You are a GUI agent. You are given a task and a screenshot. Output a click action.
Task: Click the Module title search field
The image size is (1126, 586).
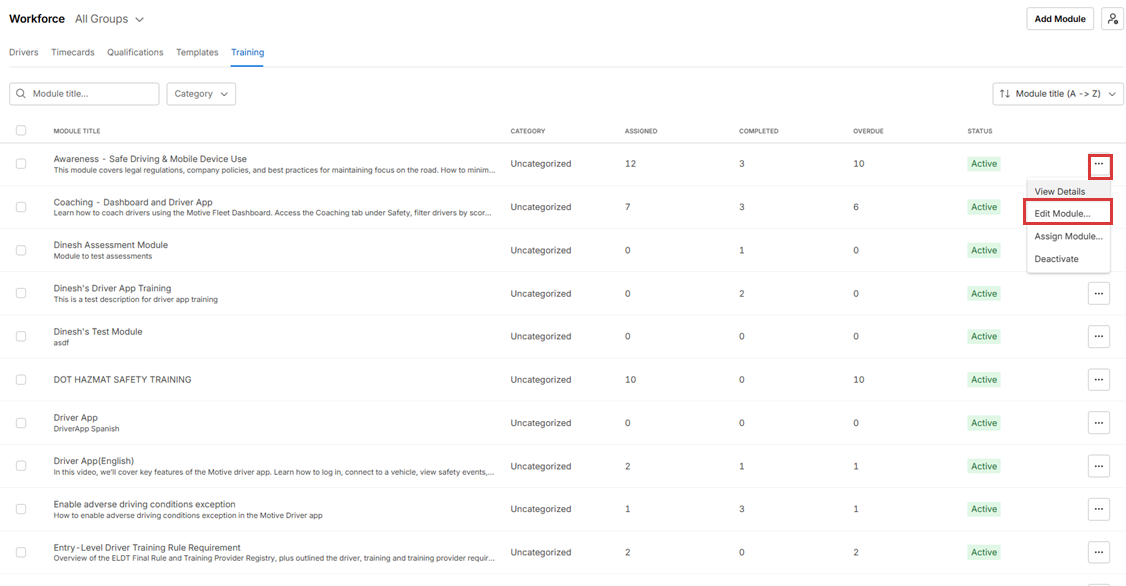click(92, 94)
